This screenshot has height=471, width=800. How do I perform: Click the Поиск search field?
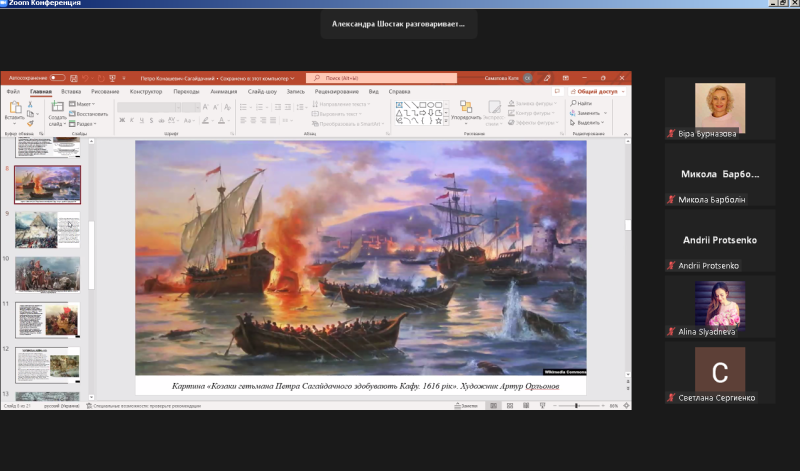pos(381,78)
